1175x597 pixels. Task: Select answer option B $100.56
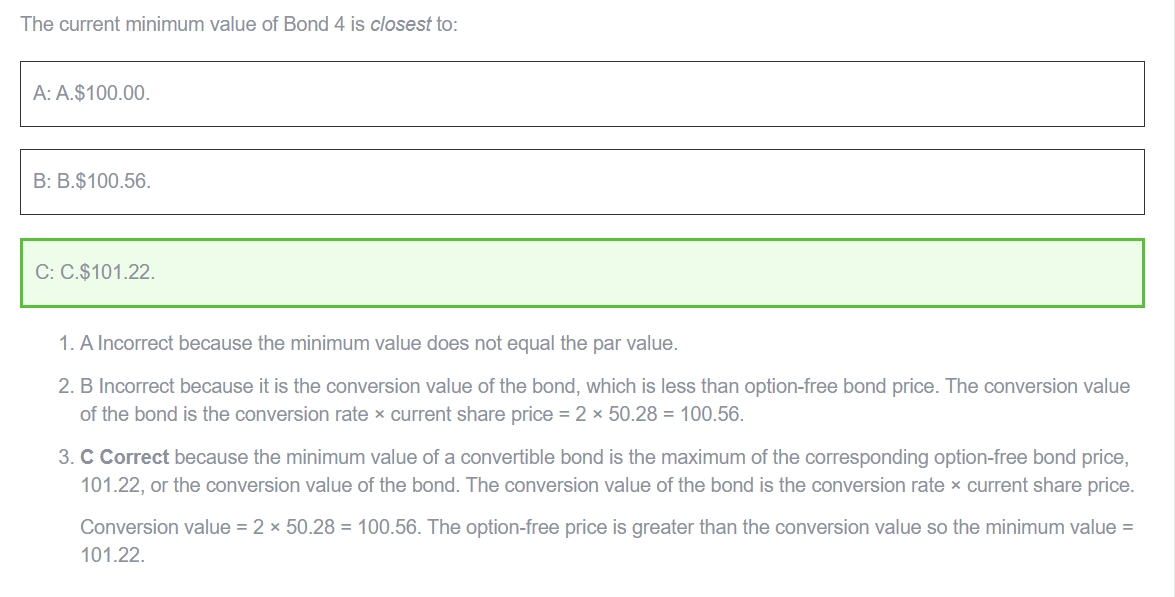[582, 182]
